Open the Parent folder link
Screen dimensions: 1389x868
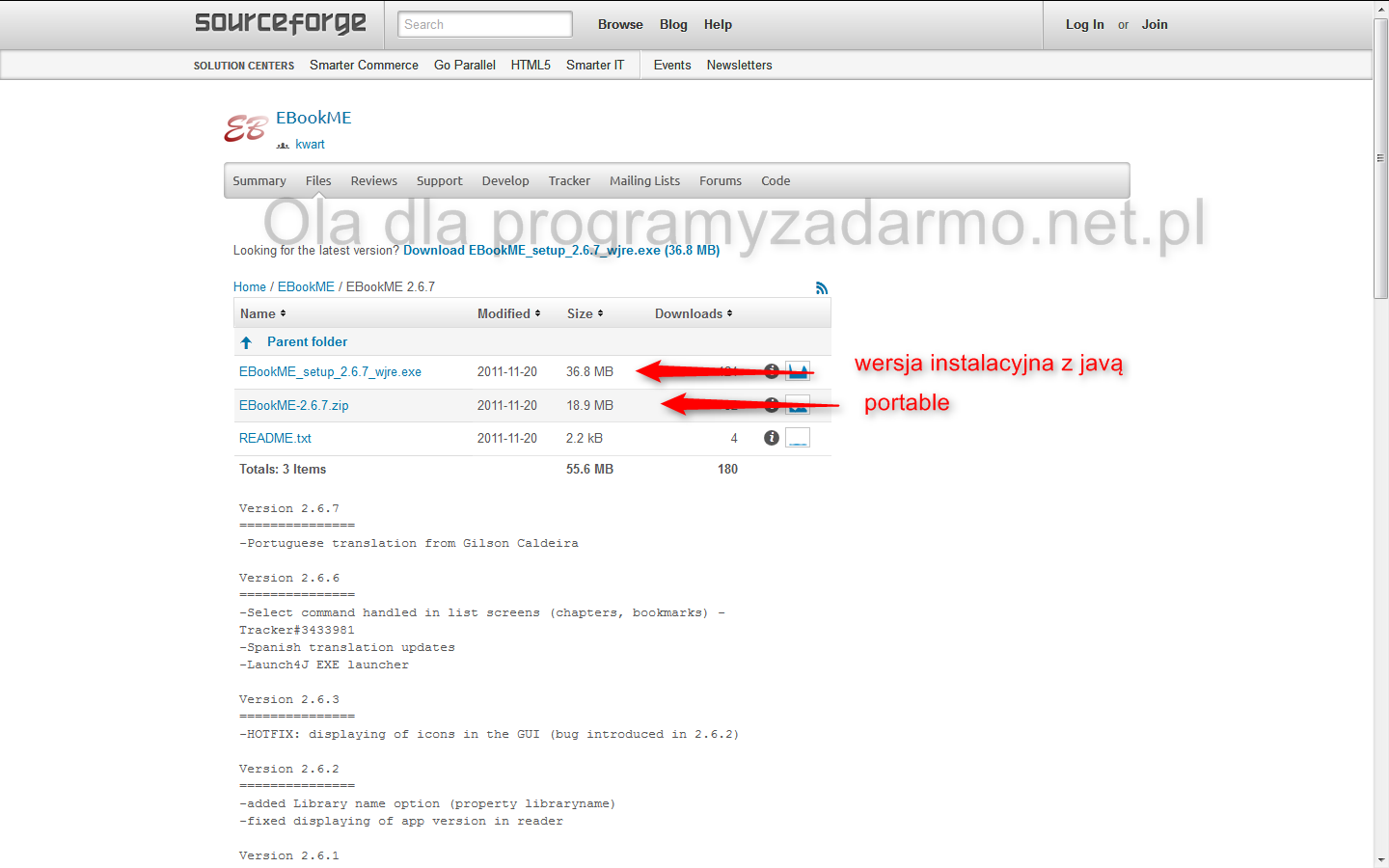[x=307, y=341]
